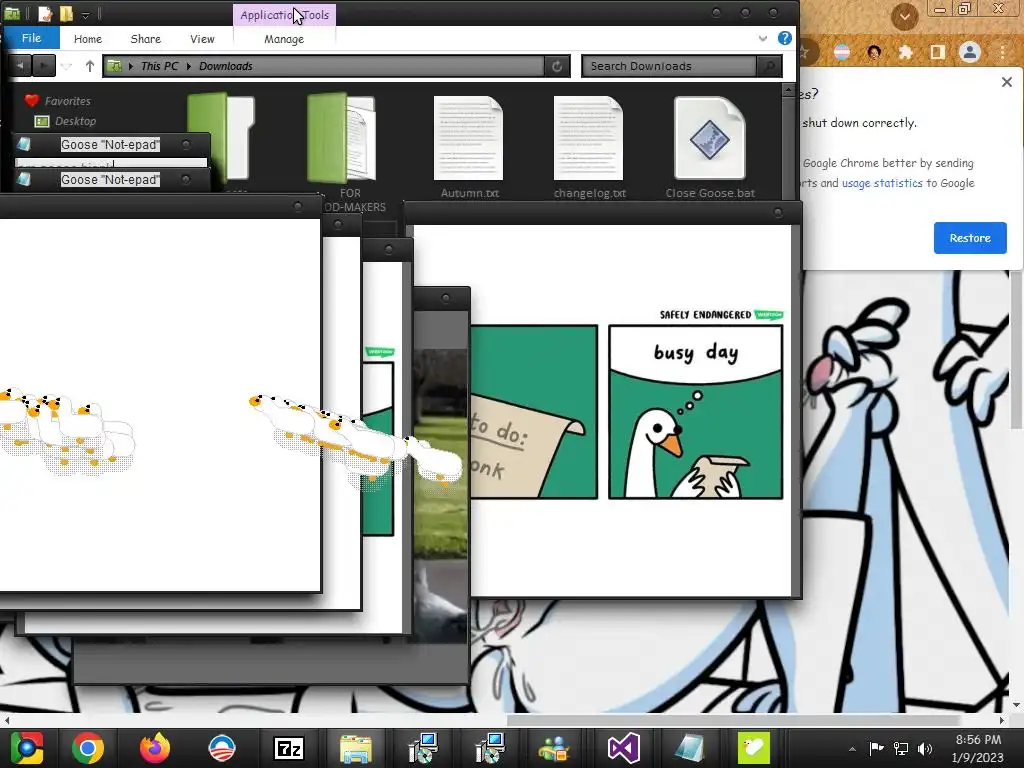Go forward with the Explorer Forward arrow

coord(44,65)
